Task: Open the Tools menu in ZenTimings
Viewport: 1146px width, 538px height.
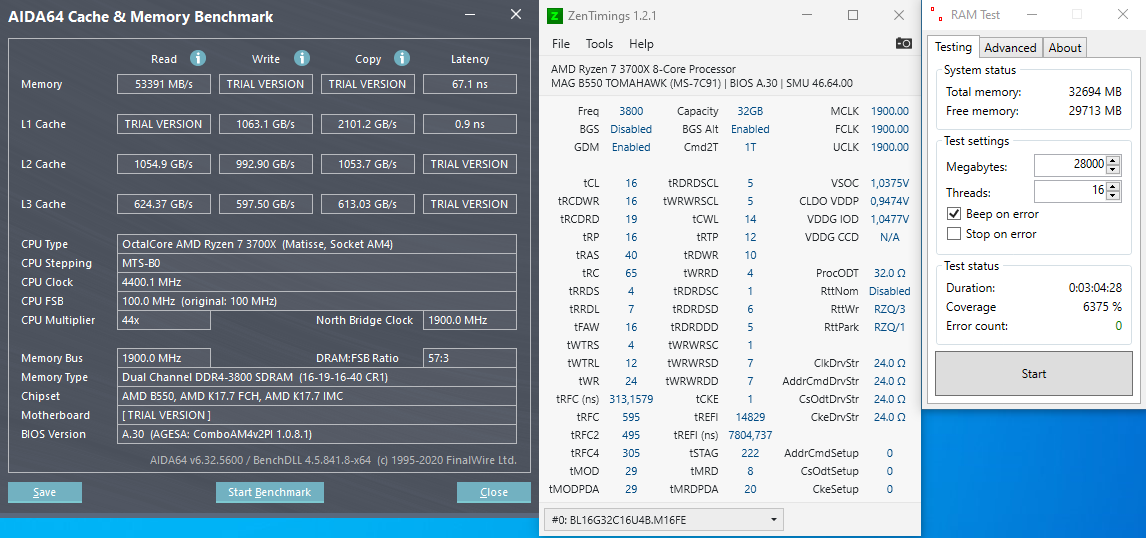Action: click(599, 44)
